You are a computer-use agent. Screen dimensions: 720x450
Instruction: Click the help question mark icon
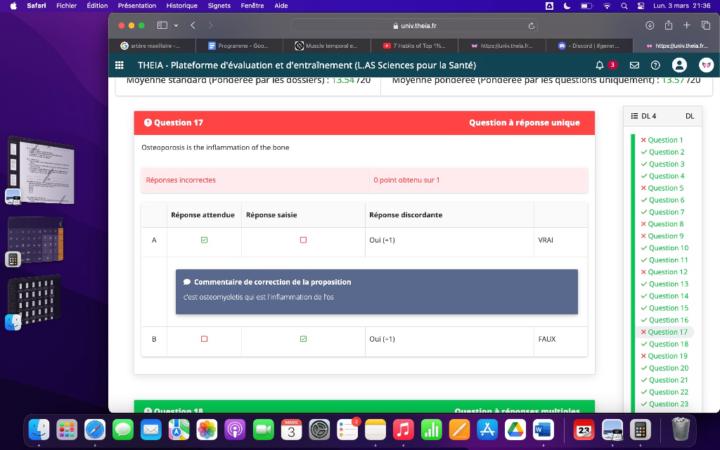(x=656, y=65)
